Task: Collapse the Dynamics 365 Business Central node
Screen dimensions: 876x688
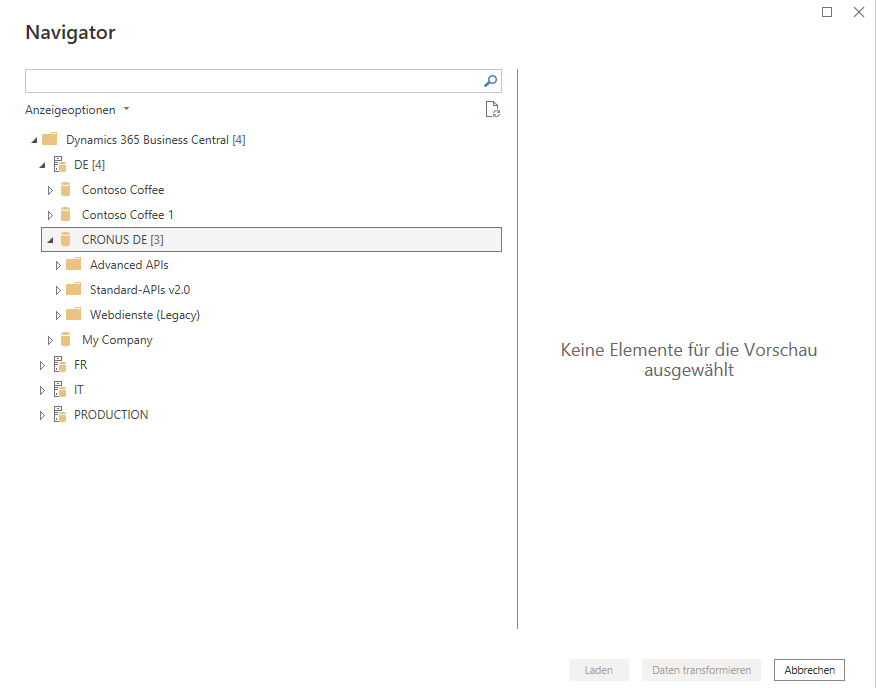Action: click(34, 140)
